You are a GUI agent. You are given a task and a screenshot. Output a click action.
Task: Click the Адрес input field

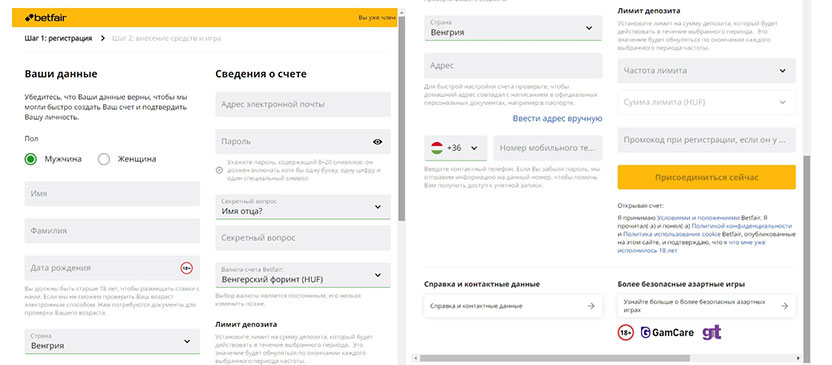(513, 66)
